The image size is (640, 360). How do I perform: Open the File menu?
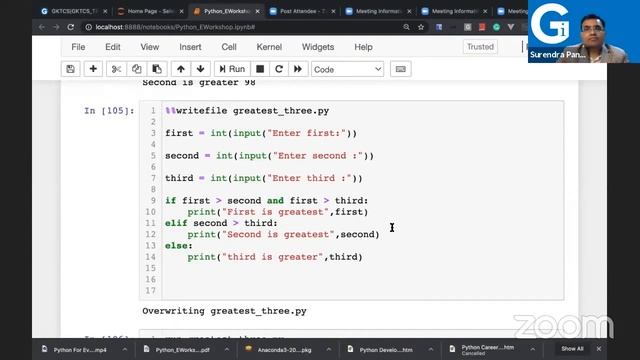point(78,47)
